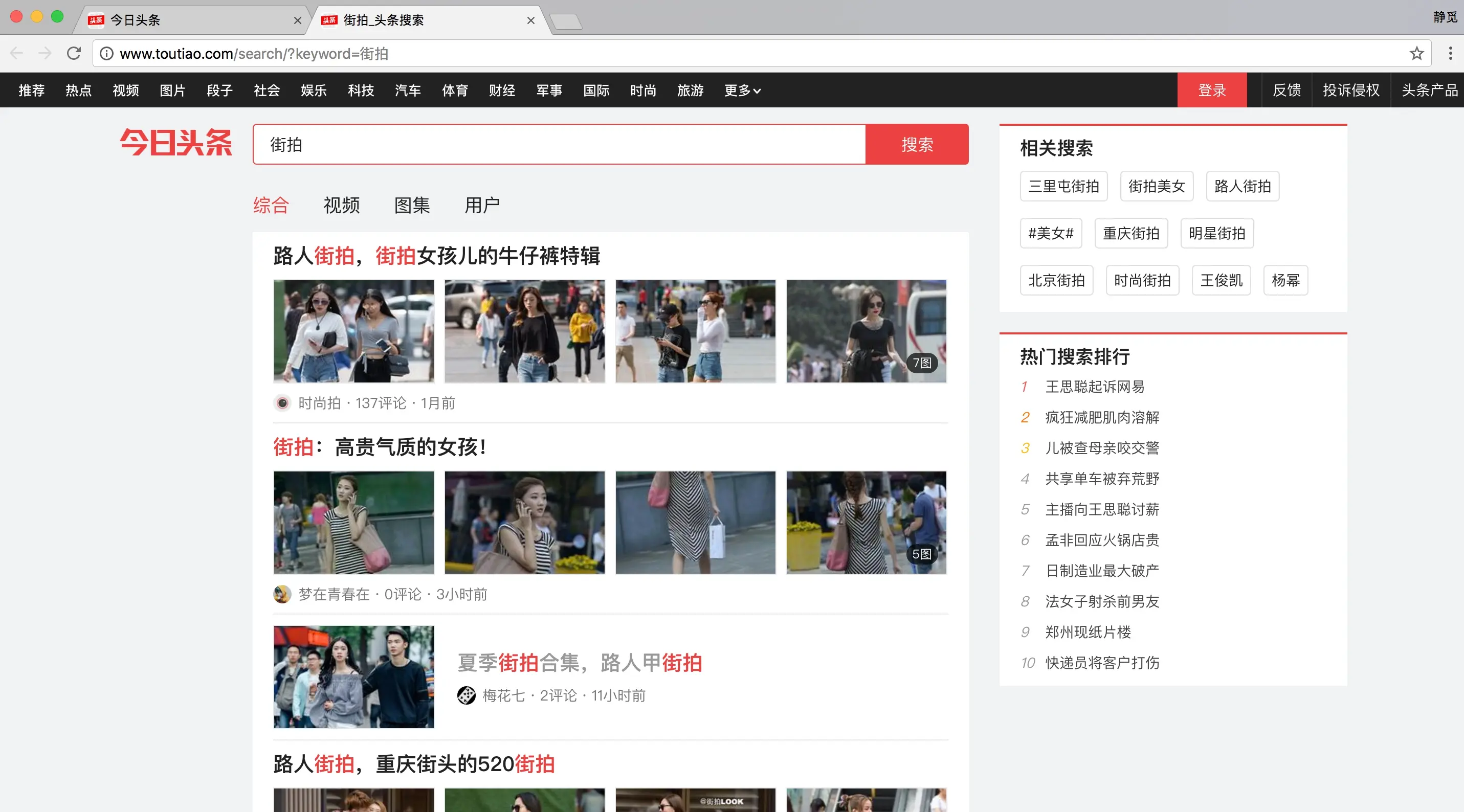Open Chrome three-dot menu

pos(1450,53)
